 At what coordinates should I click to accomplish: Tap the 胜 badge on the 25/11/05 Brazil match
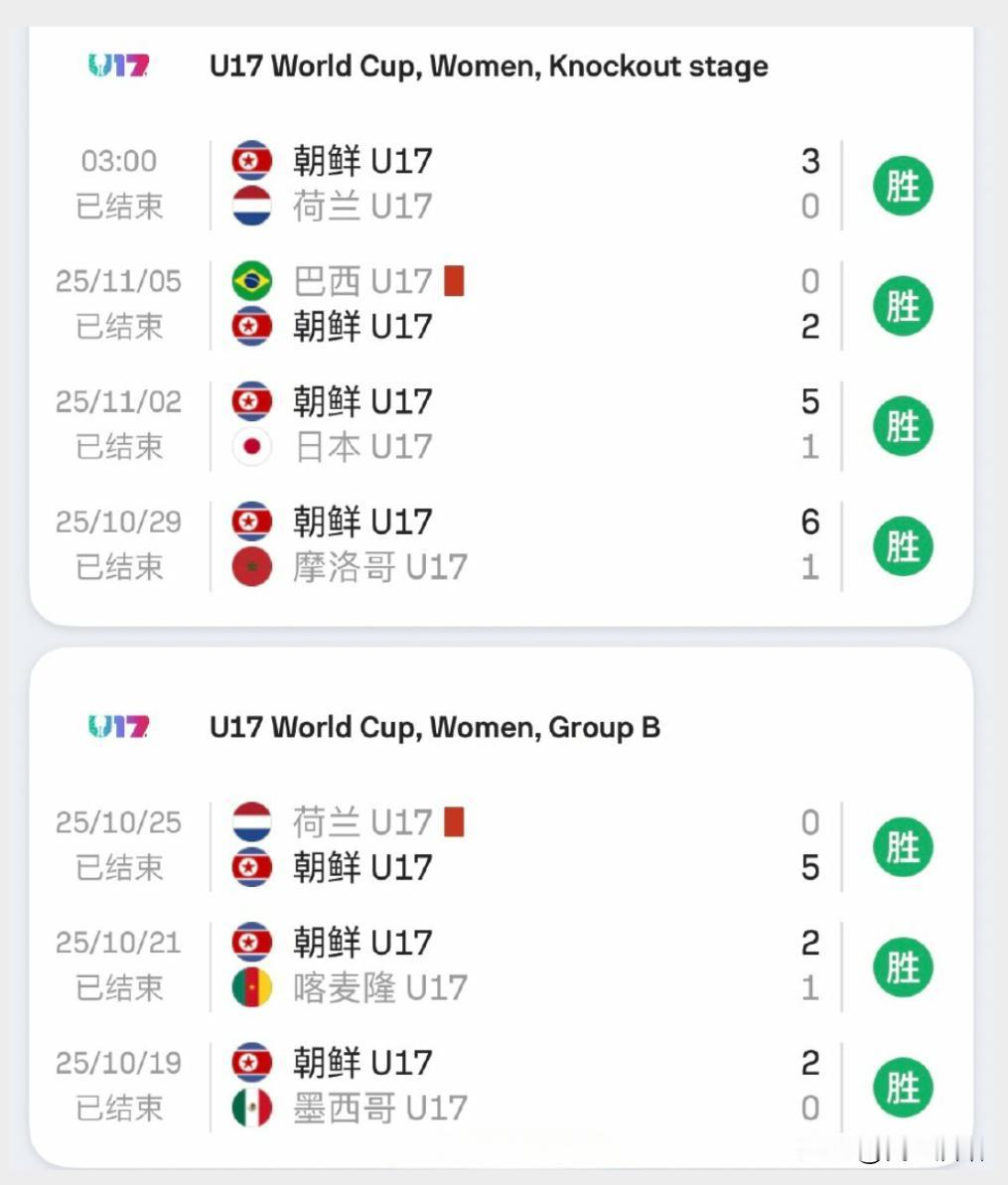pos(902,305)
